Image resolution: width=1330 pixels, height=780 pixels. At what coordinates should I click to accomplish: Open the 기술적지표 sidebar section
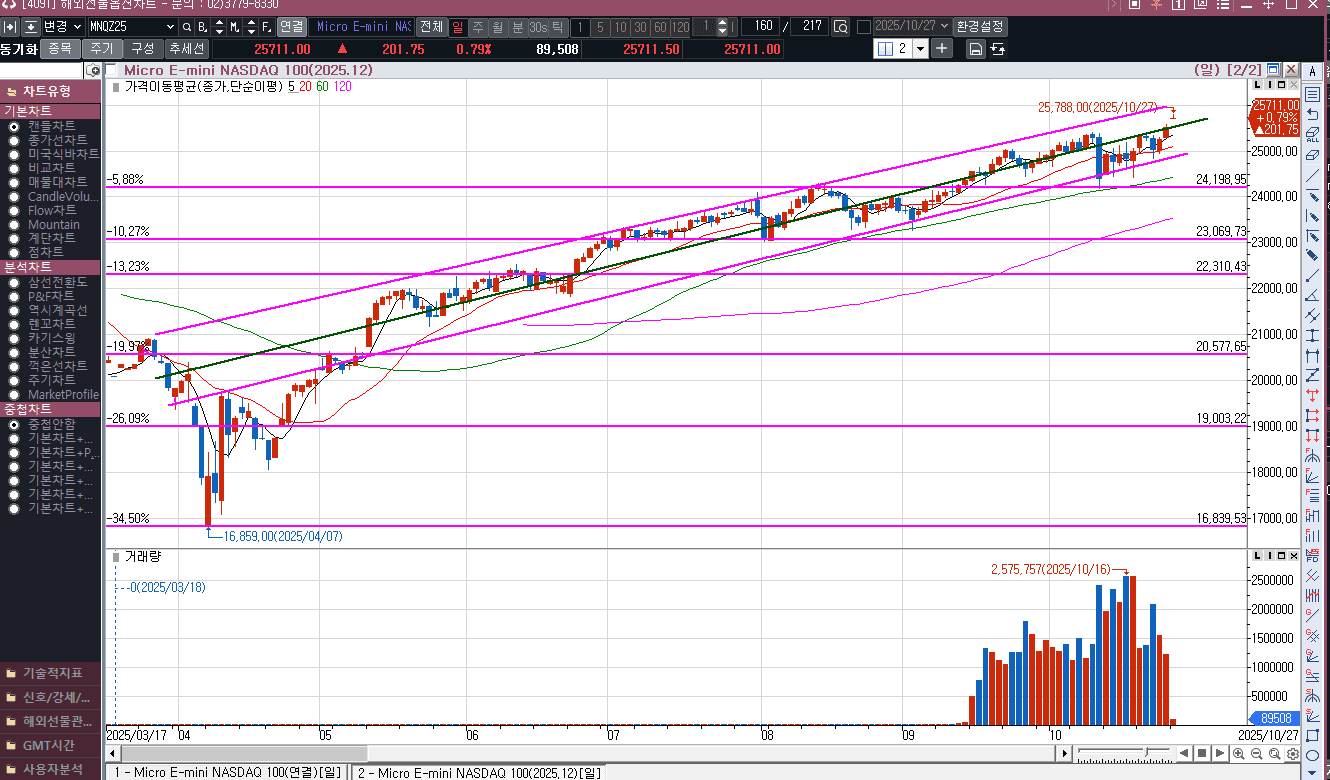pos(50,673)
